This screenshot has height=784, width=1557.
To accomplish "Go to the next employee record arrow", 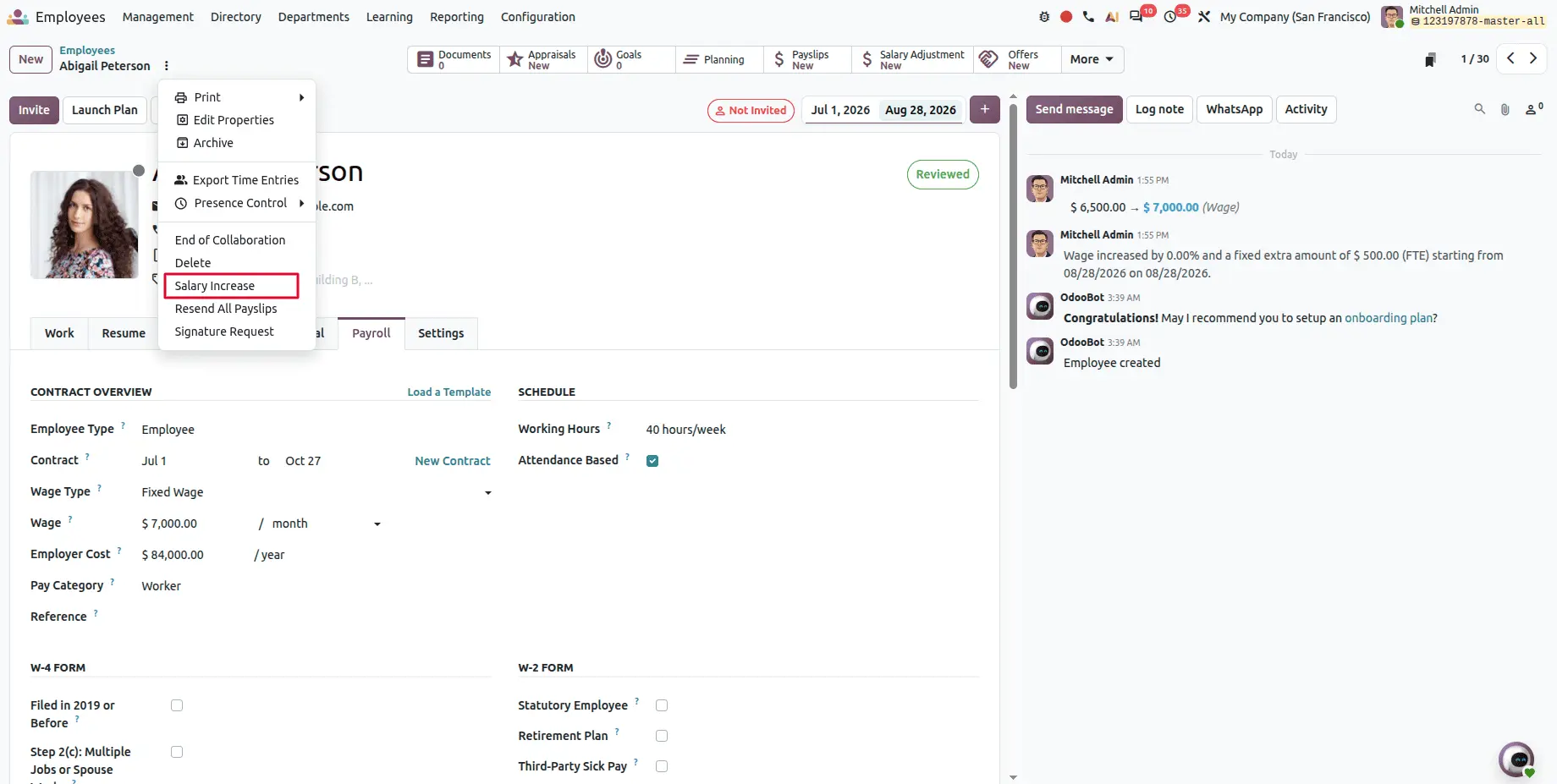I will tap(1533, 58).
